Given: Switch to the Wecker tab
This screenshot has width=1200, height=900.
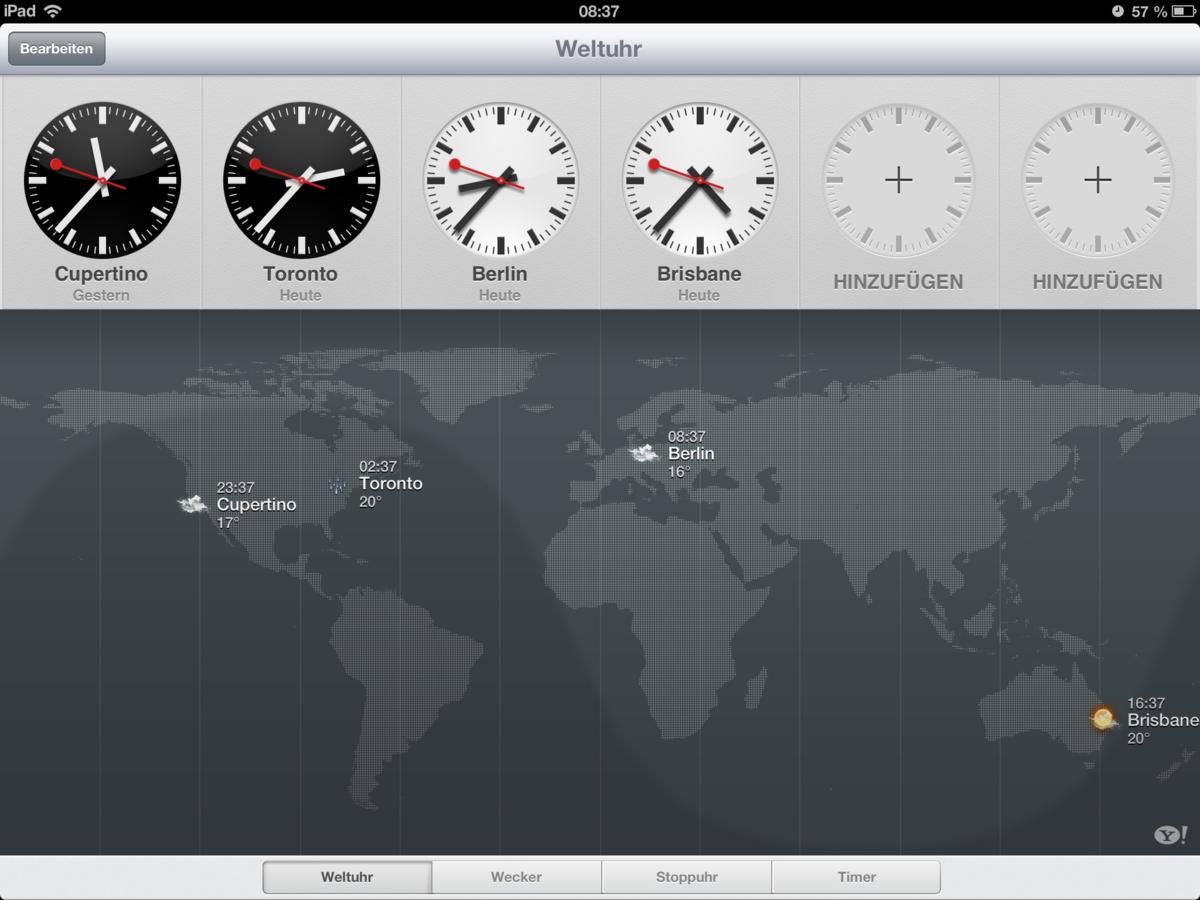Looking at the screenshot, I should (x=516, y=877).
